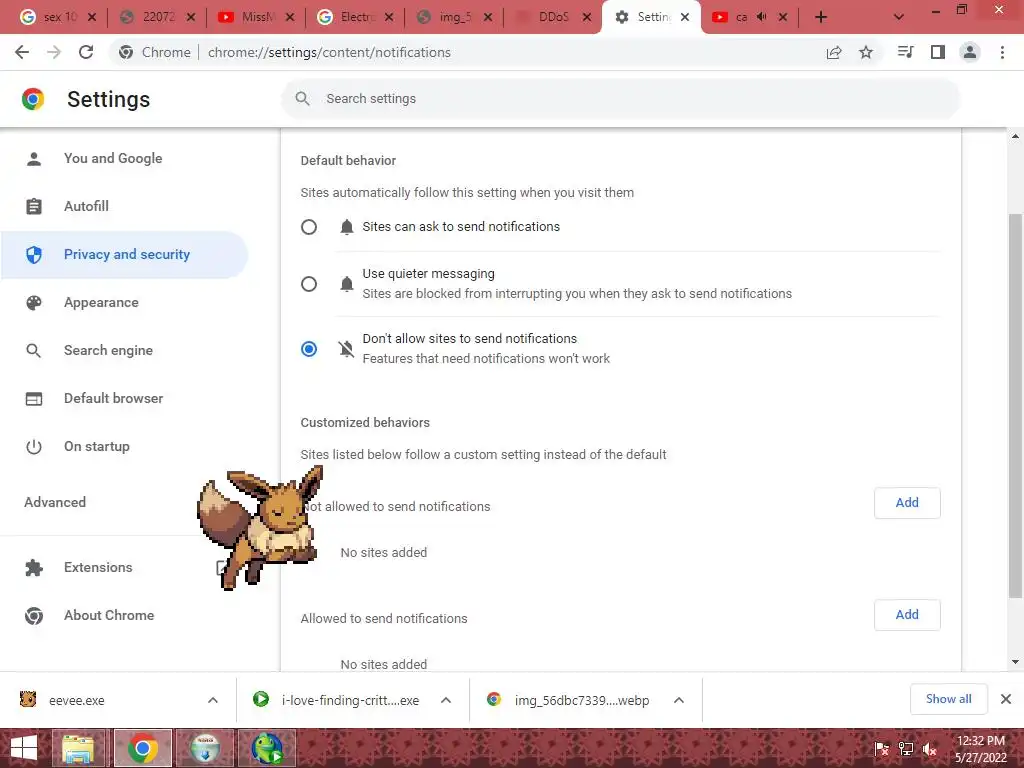Open Autofill settings
The width and height of the screenshot is (1024, 768).
tap(86, 206)
